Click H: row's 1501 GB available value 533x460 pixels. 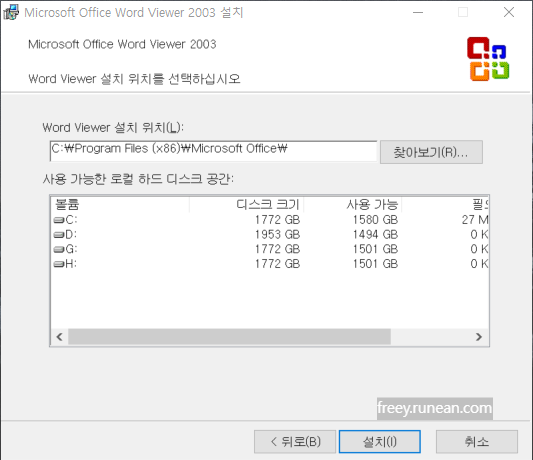(375, 264)
